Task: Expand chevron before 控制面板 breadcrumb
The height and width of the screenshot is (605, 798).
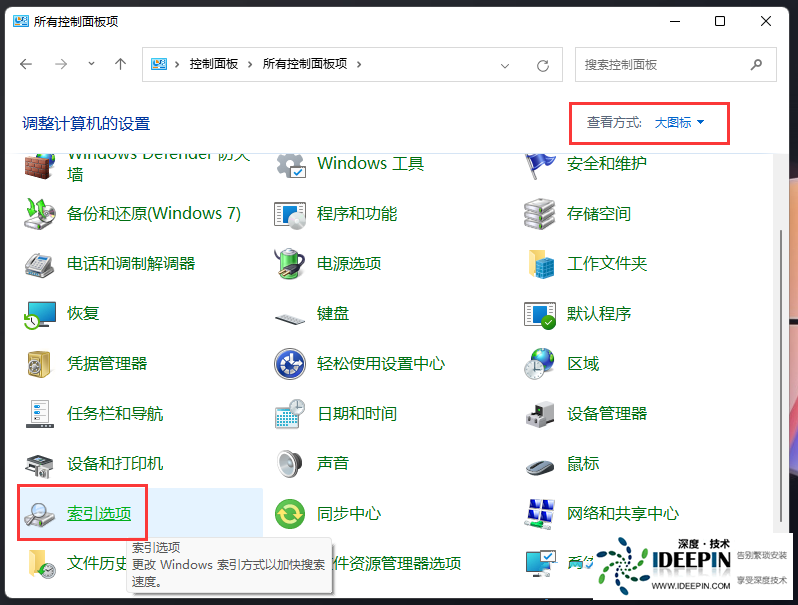Action: click(177, 64)
